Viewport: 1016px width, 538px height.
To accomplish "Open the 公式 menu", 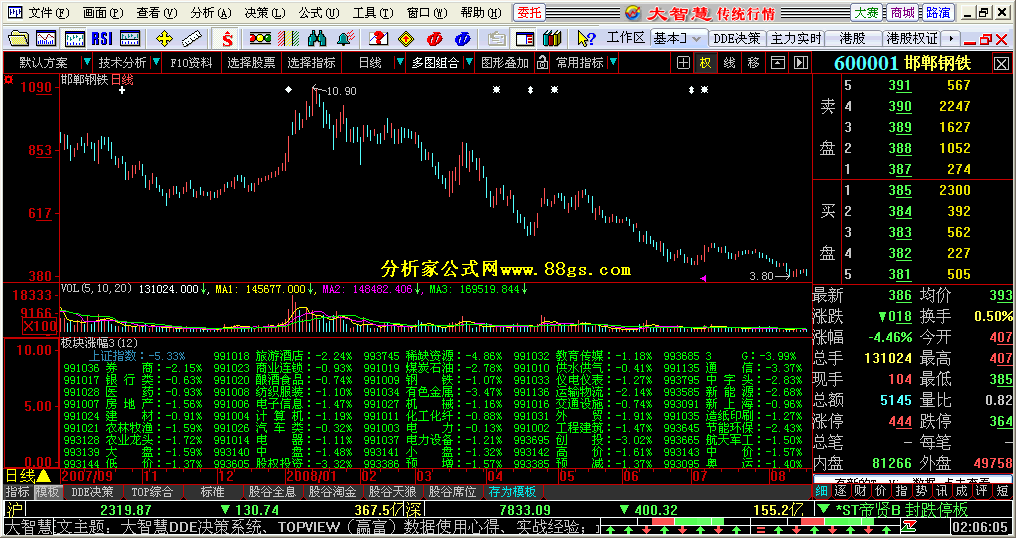I will point(319,12).
